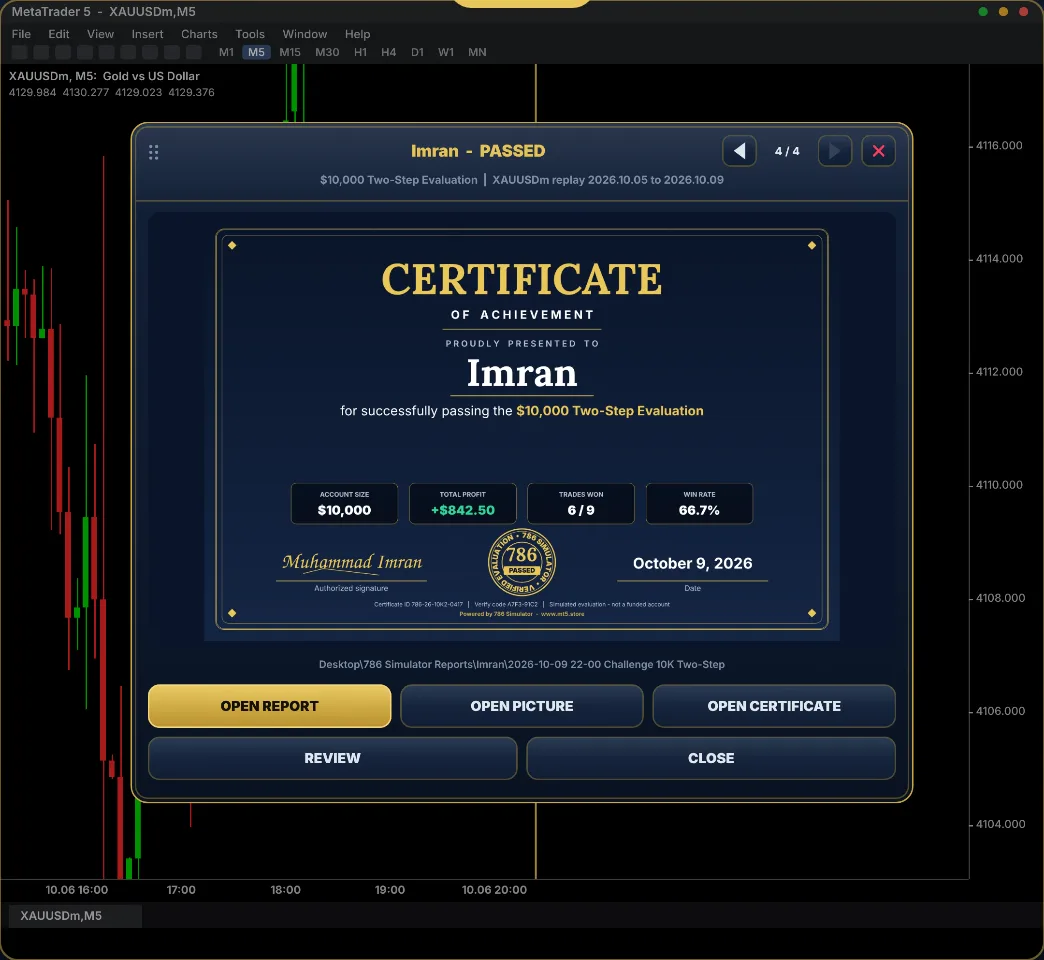Click the WIN RATE 66.7% box
Viewport: 1044px width, 960px height.
click(699, 504)
